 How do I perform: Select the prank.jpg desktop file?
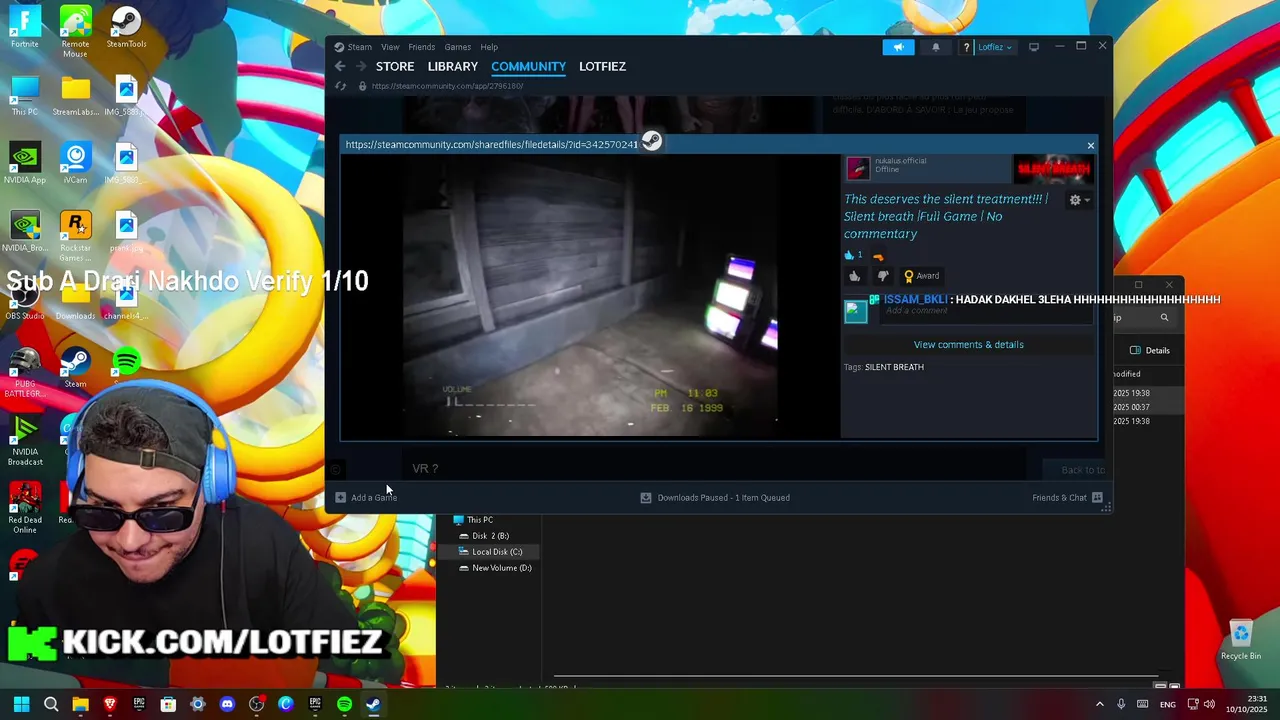tap(126, 231)
